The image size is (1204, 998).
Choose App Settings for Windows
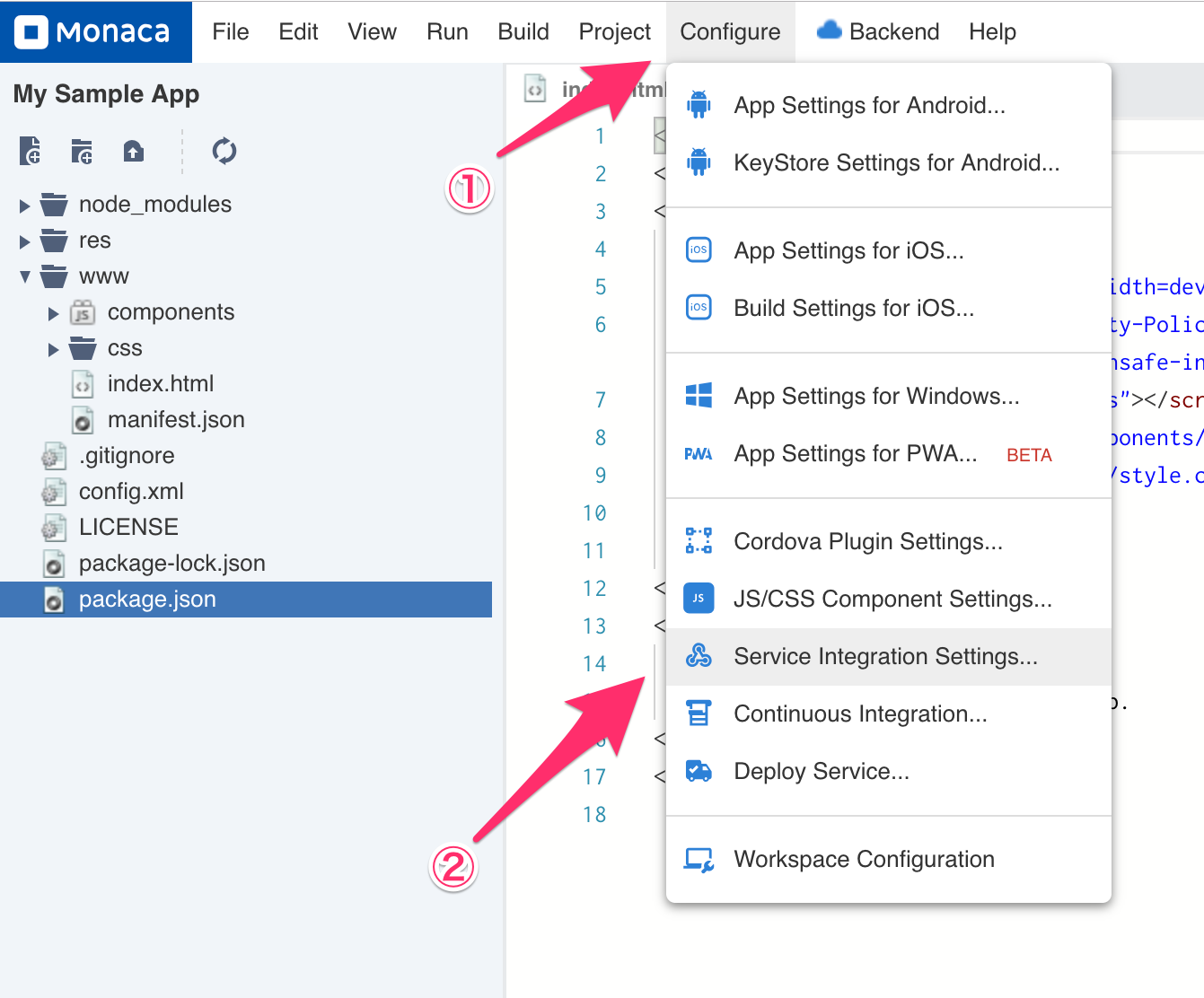(889, 396)
